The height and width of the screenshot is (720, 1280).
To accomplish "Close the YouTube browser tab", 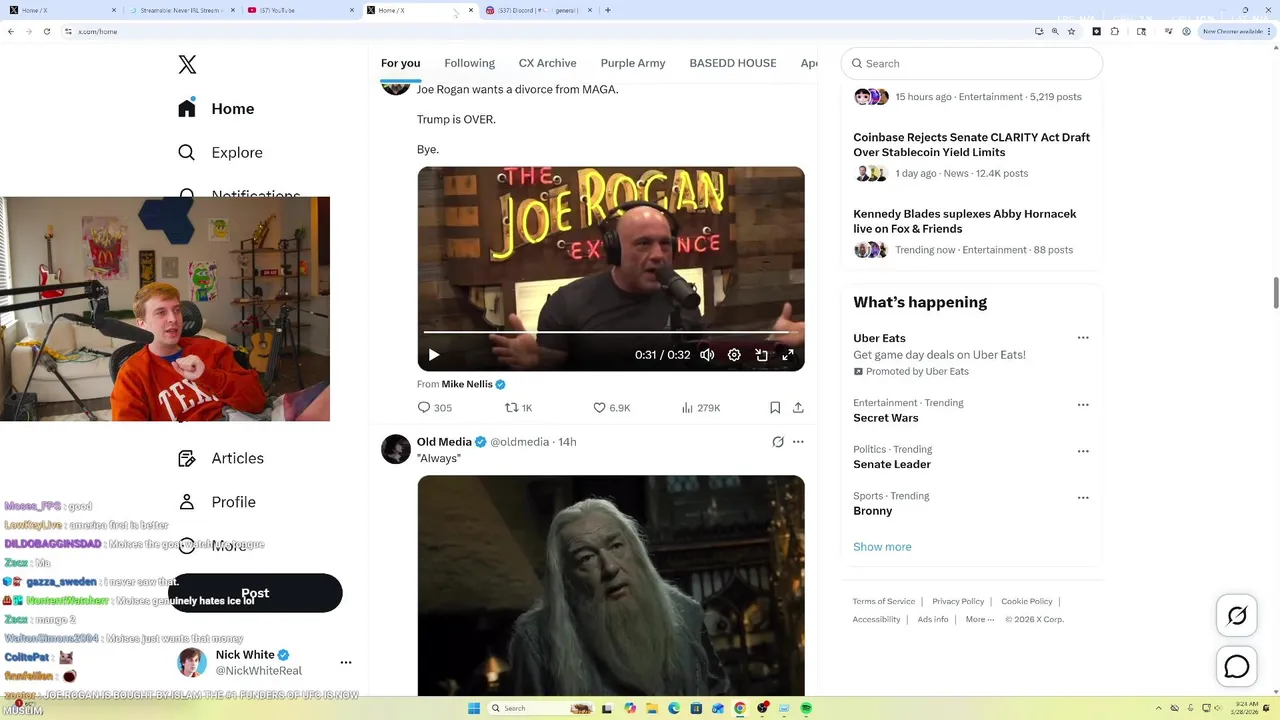I will coord(352,10).
